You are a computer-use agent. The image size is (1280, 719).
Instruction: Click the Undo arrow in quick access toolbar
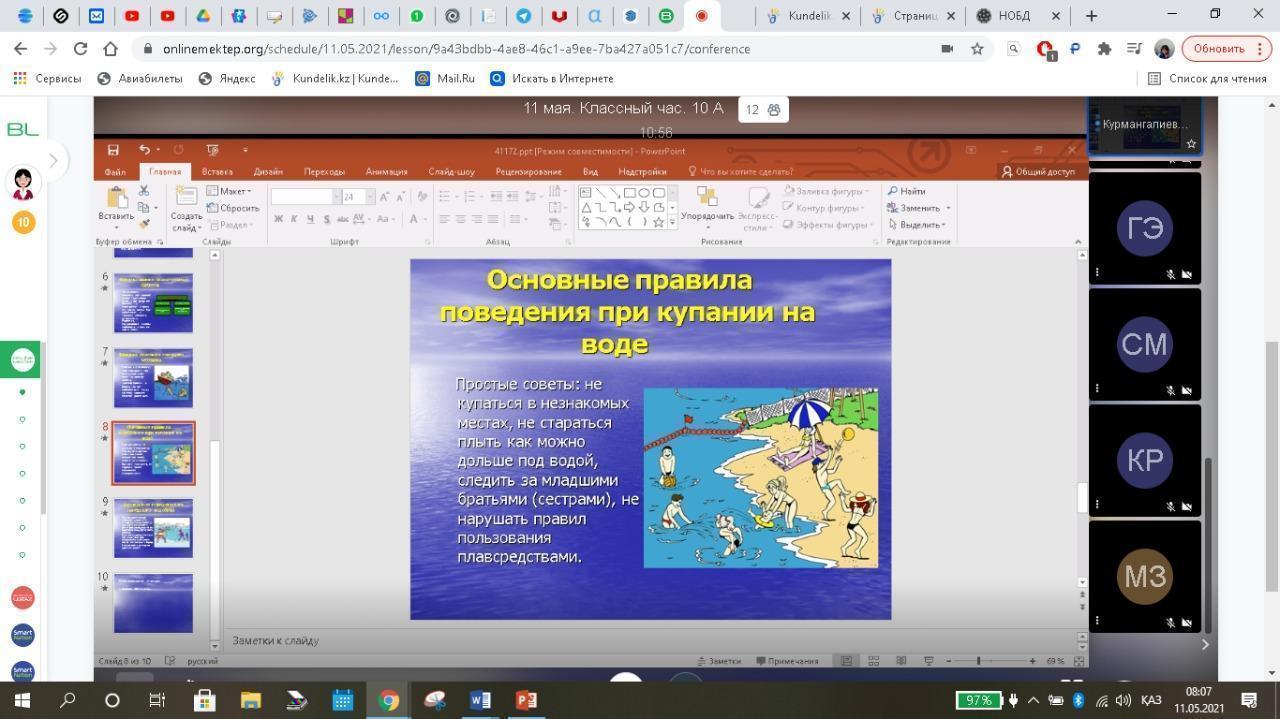coord(144,150)
